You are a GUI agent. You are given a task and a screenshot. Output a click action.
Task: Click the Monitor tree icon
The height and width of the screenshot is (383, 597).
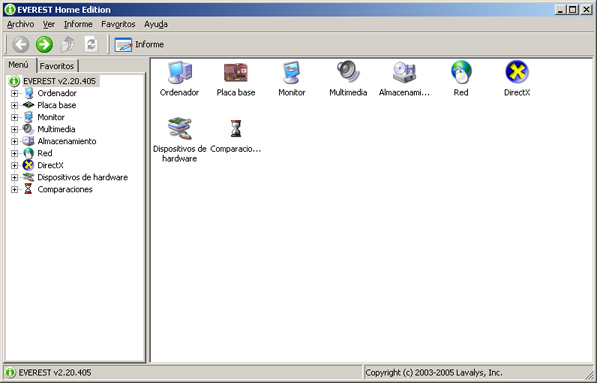(x=29, y=117)
